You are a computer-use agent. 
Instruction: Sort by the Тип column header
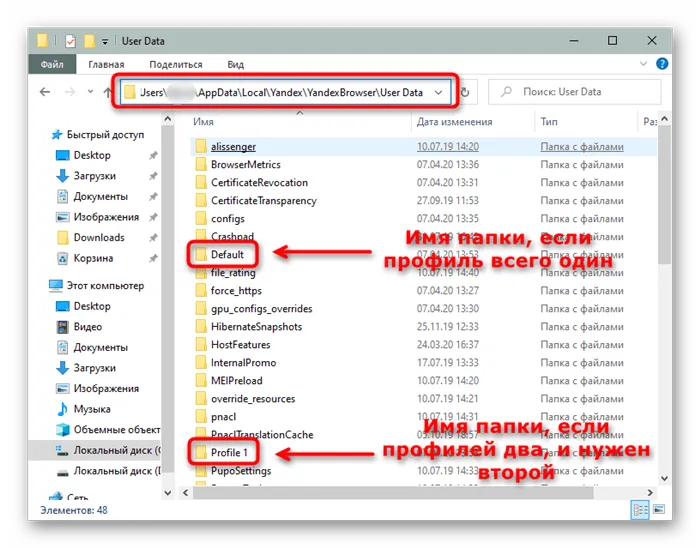coord(549,122)
